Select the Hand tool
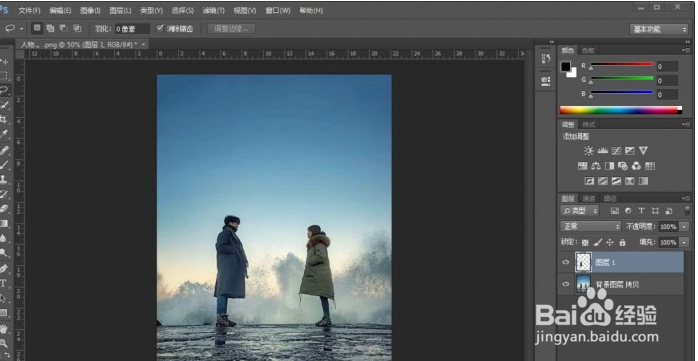This screenshot has width=698, height=361. [x=4, y=329]
